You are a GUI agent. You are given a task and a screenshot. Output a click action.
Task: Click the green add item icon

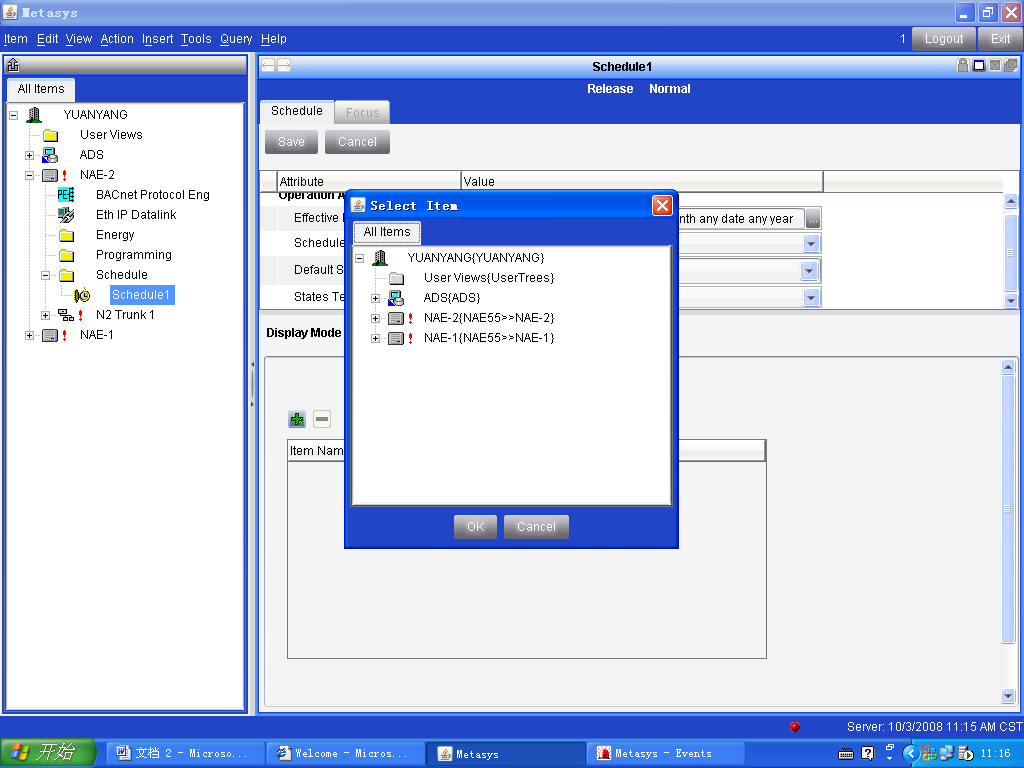(x=297, y=419)
